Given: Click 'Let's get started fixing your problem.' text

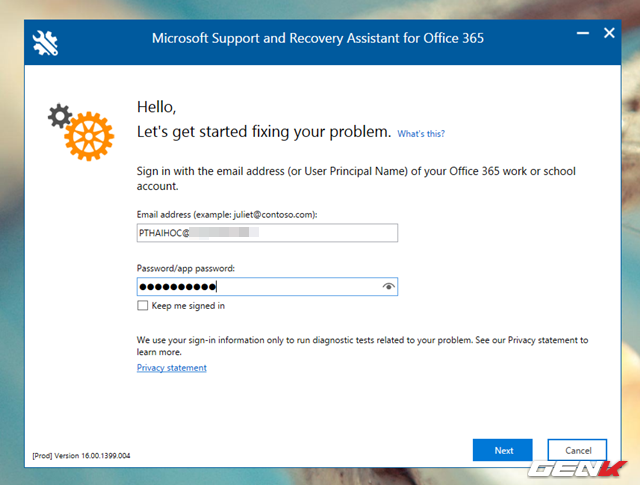Looking at the screenshot, I should 264,132.
